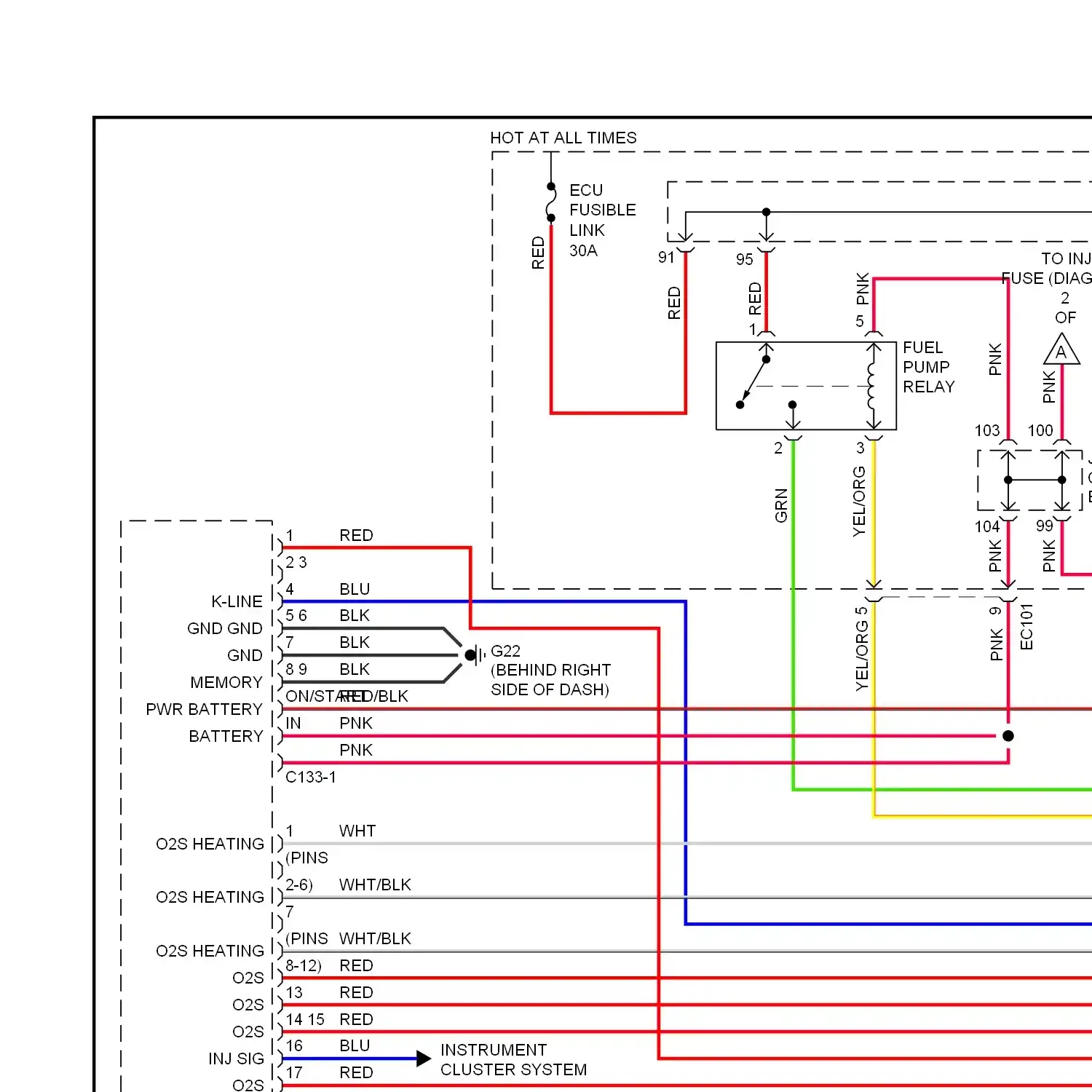Select pin number 13 on the RED wire

coord(294,992)
